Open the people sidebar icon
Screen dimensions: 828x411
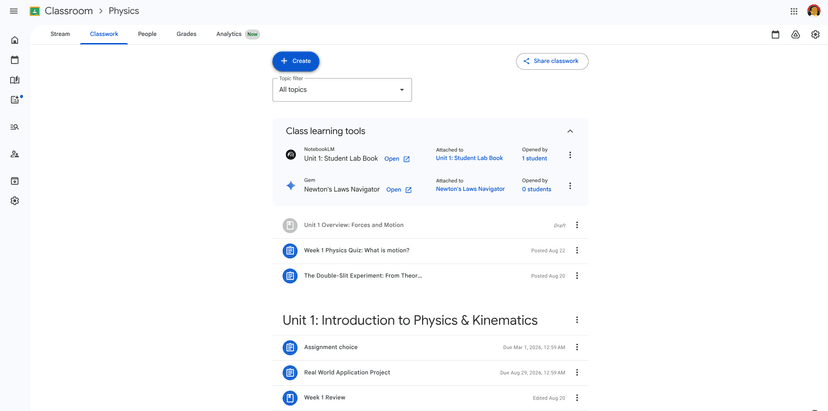point(15,154)
